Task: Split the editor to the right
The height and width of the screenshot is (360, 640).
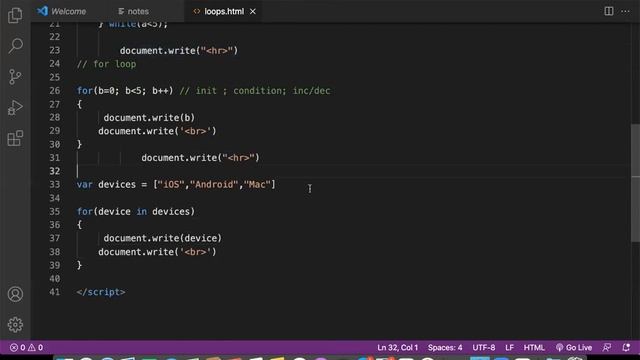Action: pos(609,11)
